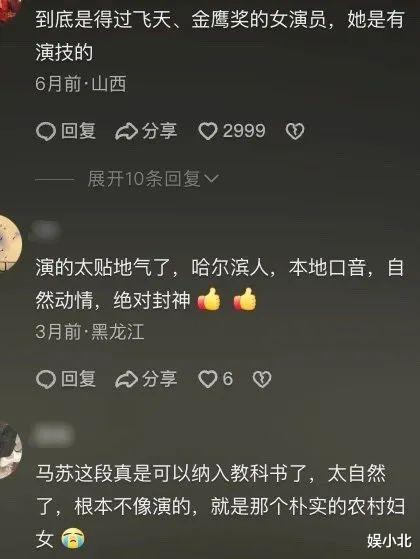This screenshot has width=420, height=559.
Task: Open the avatar of the 马苏 commenter
Action: [x=9, y=450]
